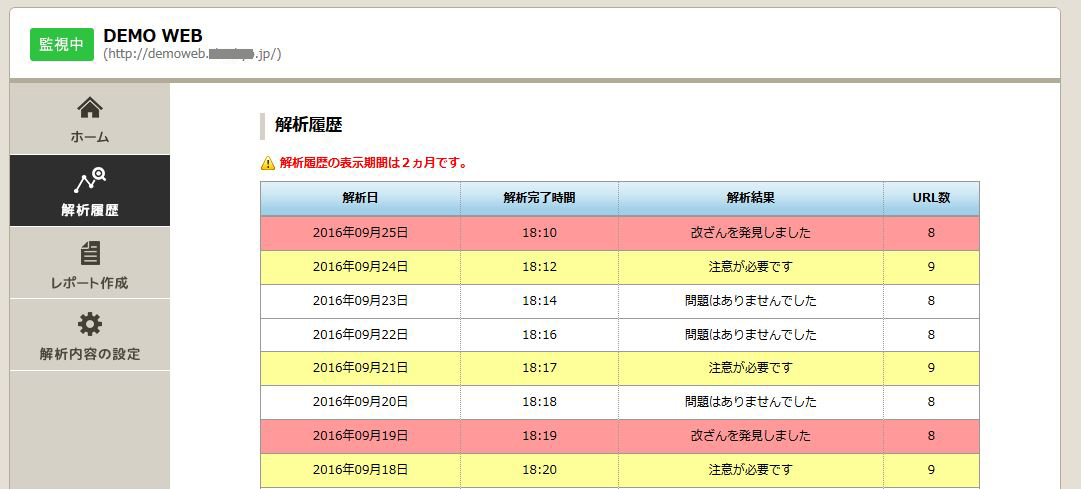Select the レポート作成 sidebar label
Viewport: 1081px width, 489px height.
(x=90, y=283)
